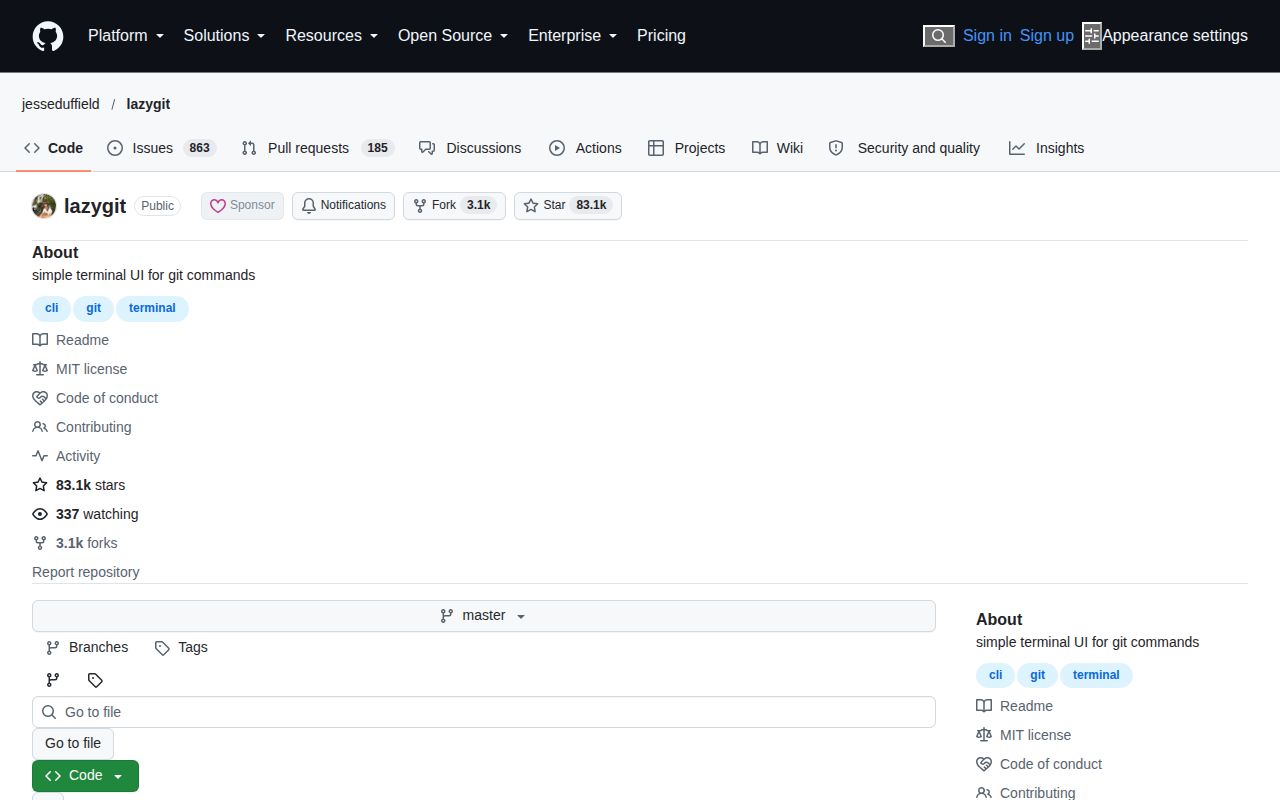Click Report repository link
Screen dimensions: 1280x800
[86, 572]
